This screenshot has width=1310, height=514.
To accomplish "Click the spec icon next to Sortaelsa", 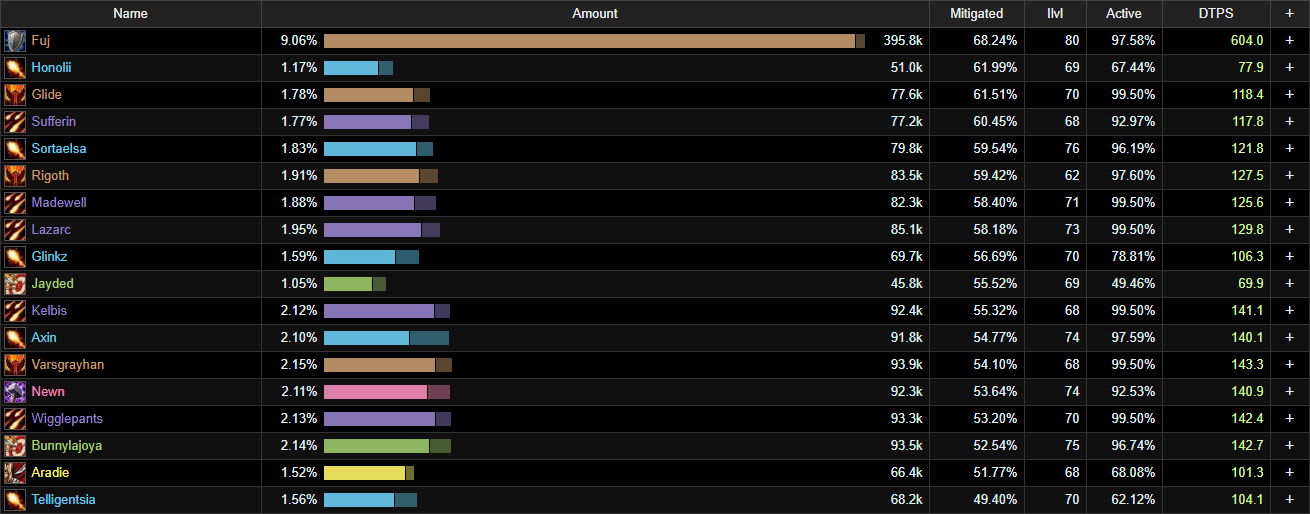I will click(x=15, y=149).
